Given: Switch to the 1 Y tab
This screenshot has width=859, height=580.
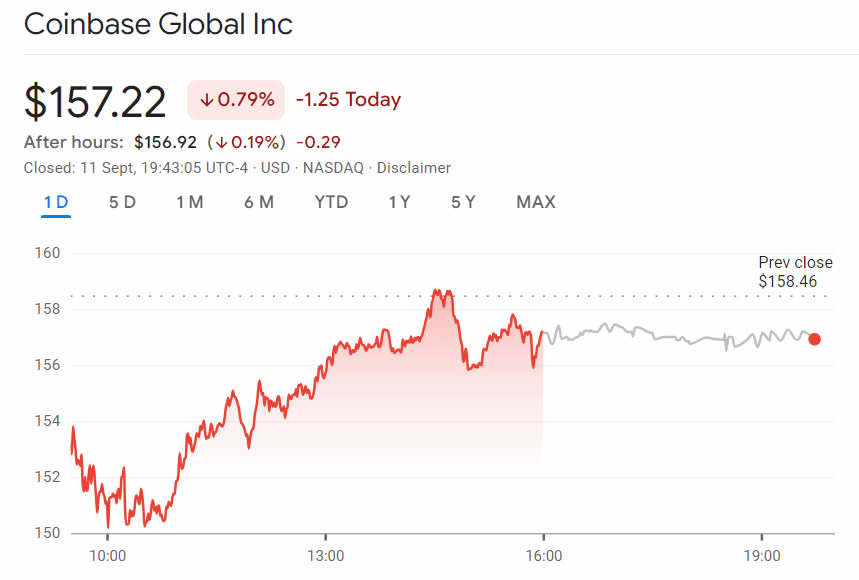Looking at the screenshot, I should 399,202.
